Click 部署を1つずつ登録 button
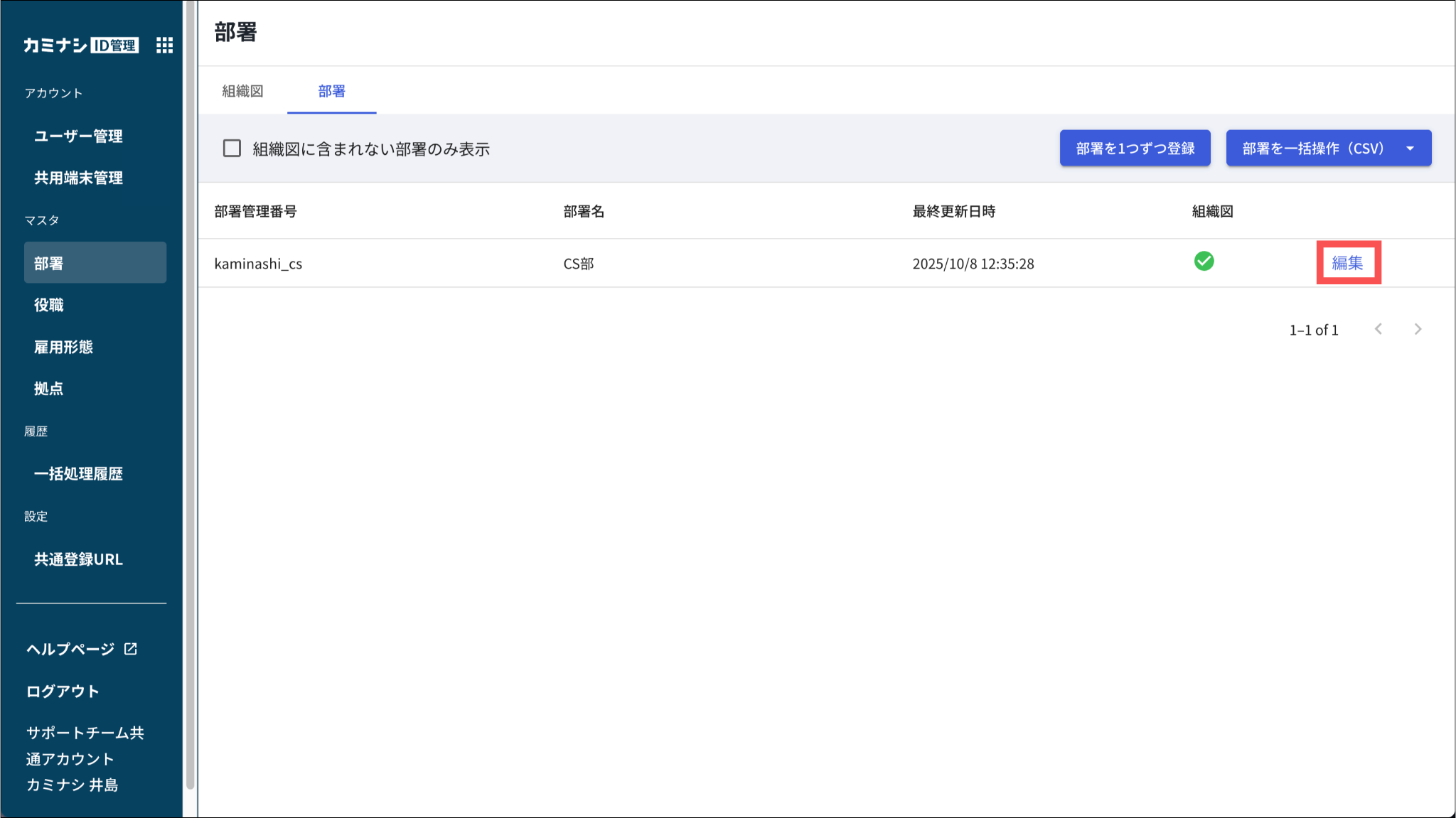This screenshot has height=818, width=1456. point(1135,149)
